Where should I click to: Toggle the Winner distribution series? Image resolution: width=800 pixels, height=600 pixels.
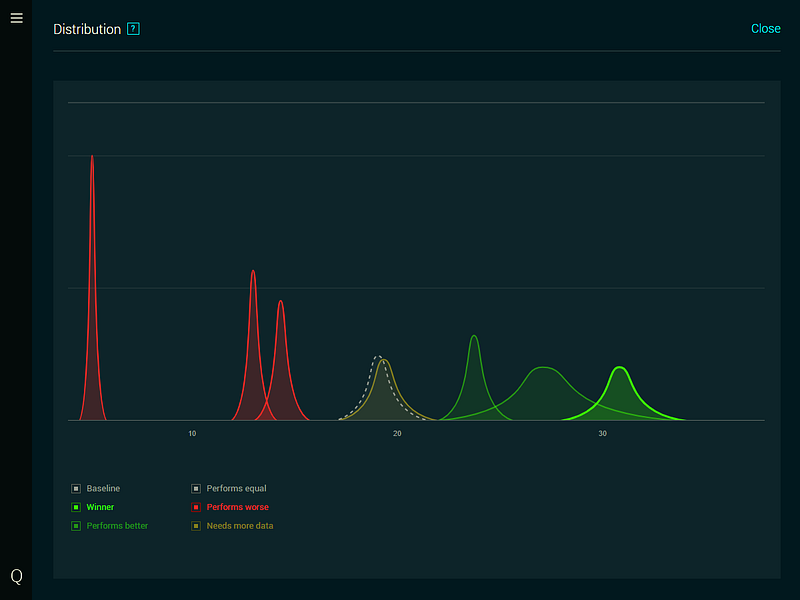(99, 507)
